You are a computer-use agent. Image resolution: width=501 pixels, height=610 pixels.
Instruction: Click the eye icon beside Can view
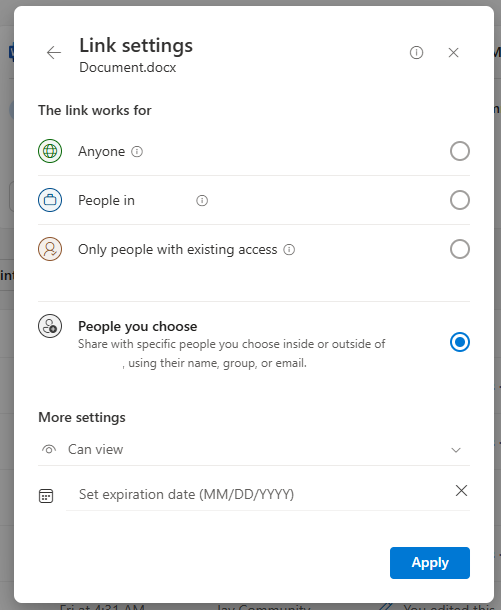click(49, 449)
